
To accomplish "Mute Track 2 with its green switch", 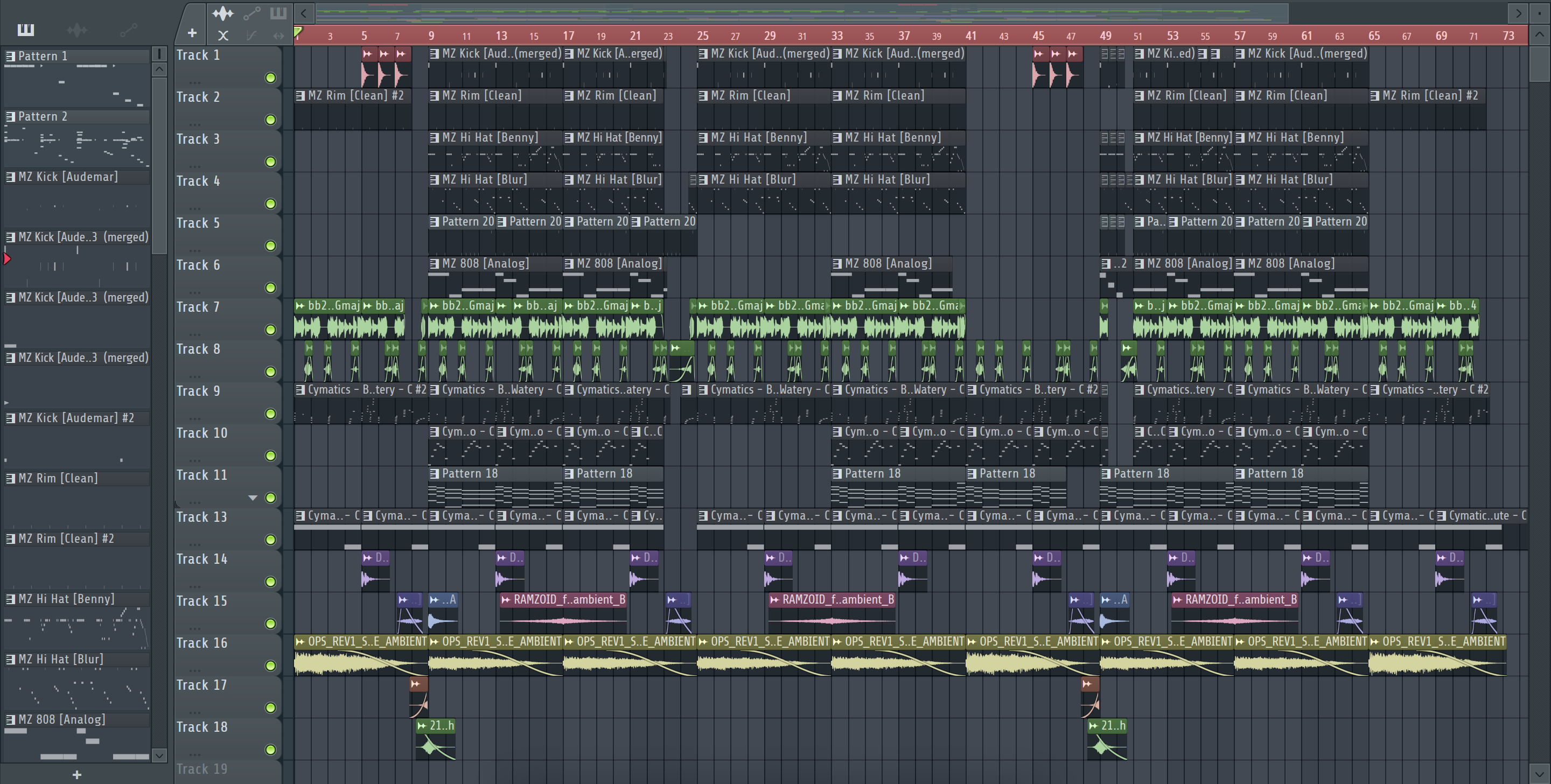I will [271, 120].
